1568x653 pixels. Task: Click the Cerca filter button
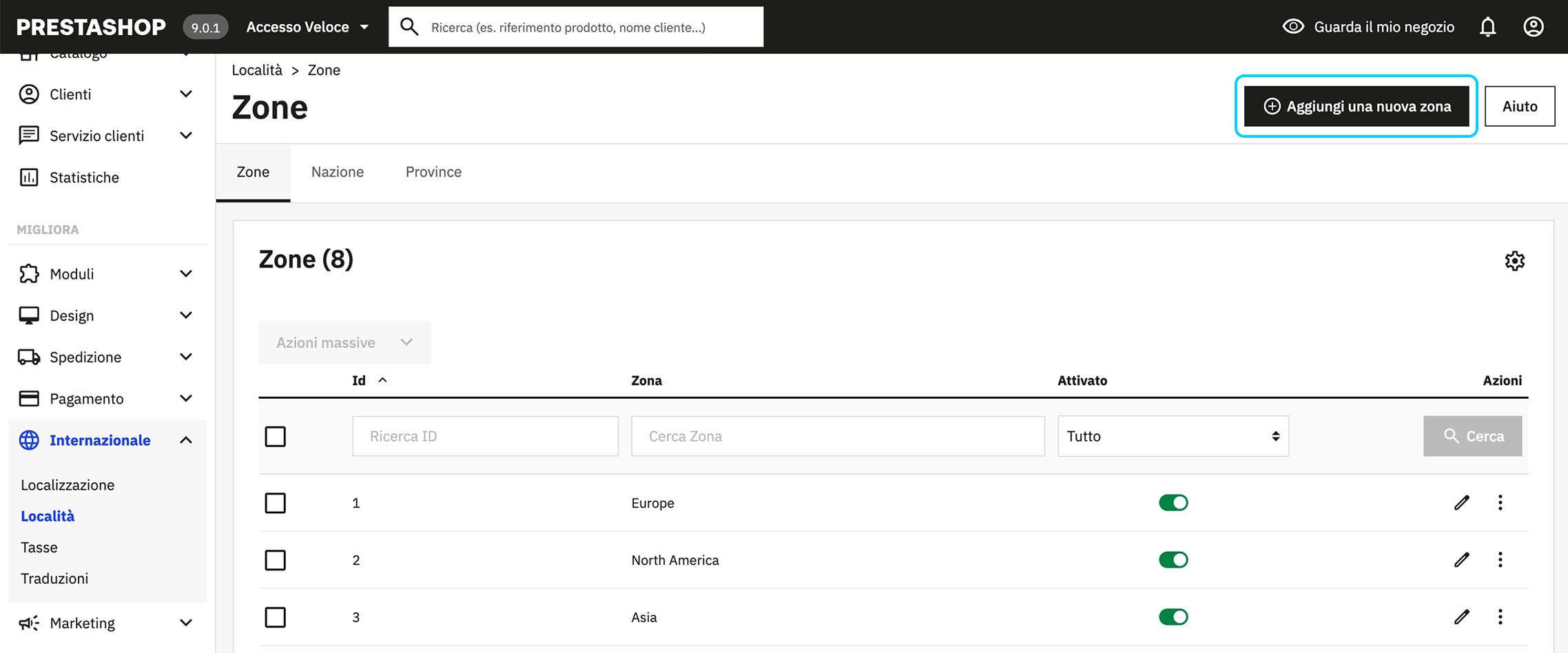pyautogui.click(x=1473, y=436)
